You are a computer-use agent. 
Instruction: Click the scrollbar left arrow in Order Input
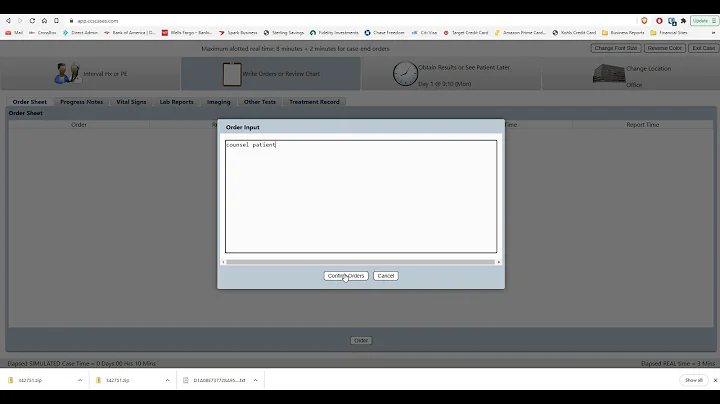[x=224, y=262]
